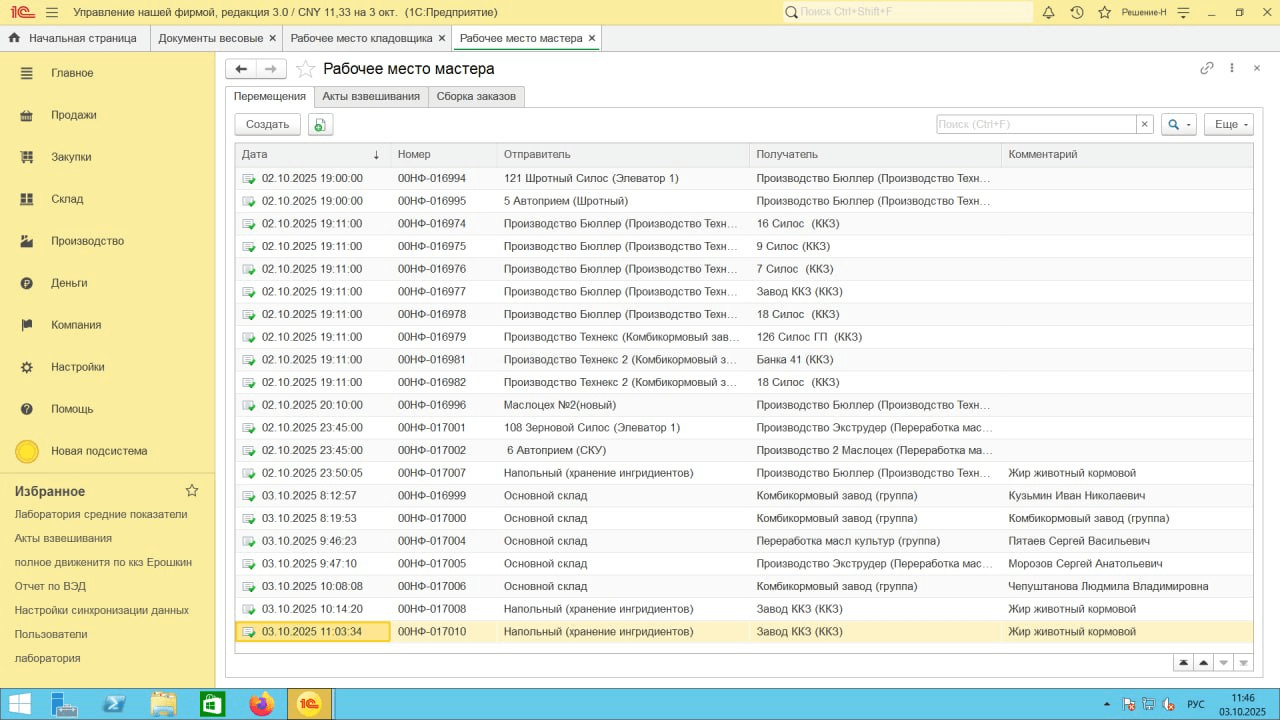Expand the search magnifier dropdown
This screenshot has width=1280, height=720.
coord(1178,124)
